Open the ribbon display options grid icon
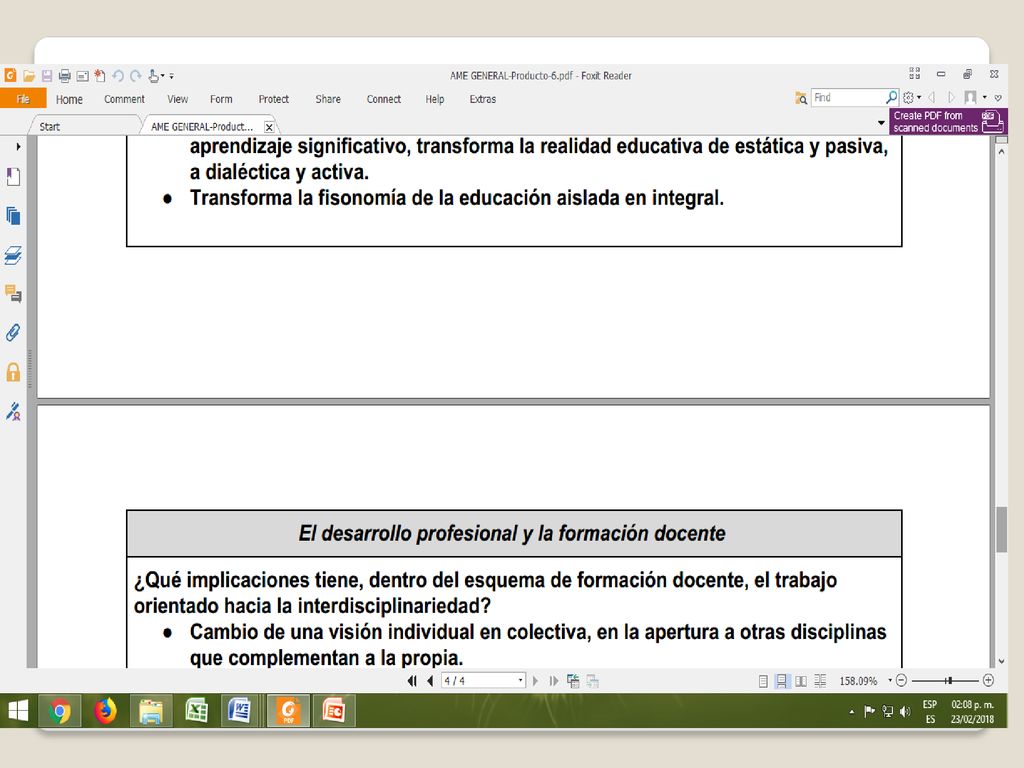Viewport: 1024px width, 768px height. click(914, 73)
